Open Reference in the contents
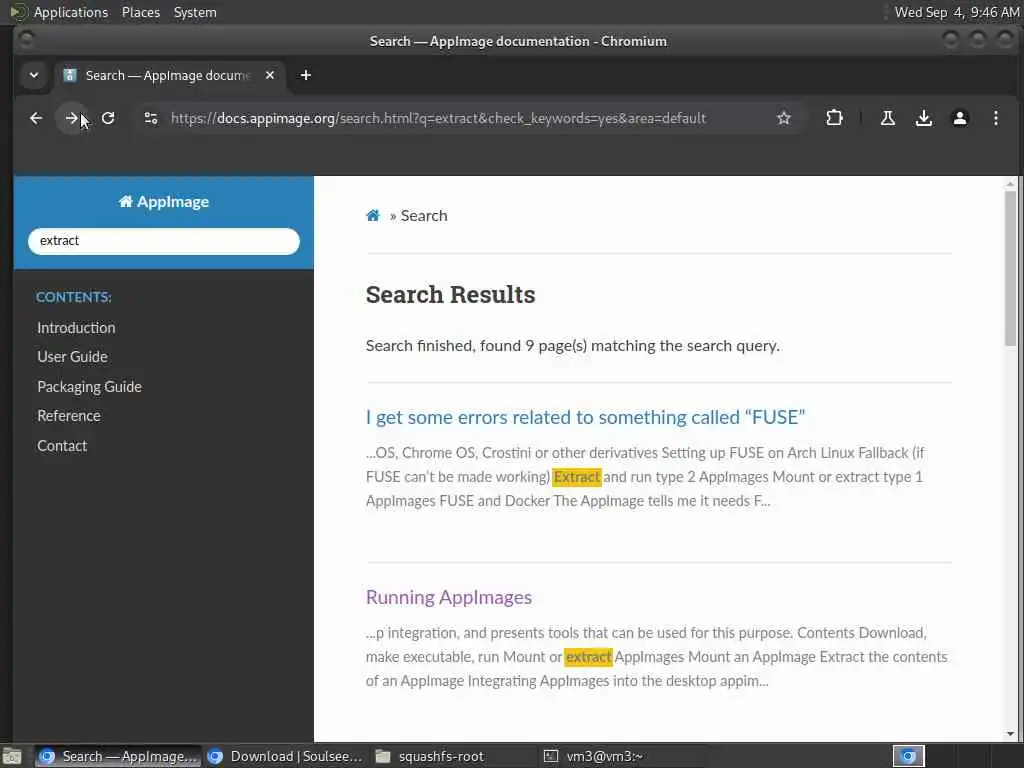The image size is (1024, 768). [x=69, y=416]
